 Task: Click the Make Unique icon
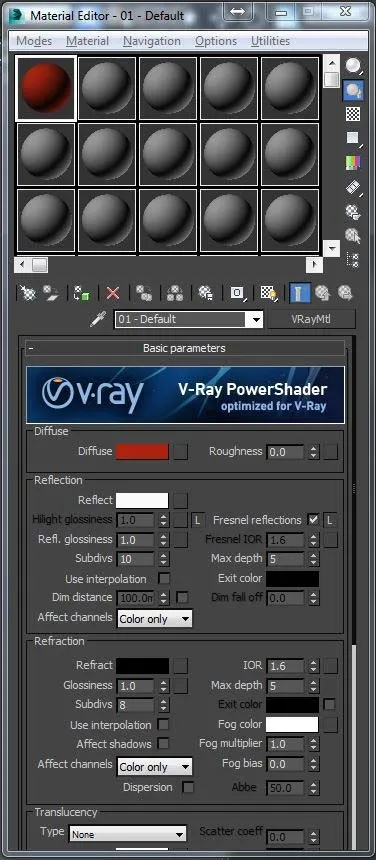coord(175,293)
